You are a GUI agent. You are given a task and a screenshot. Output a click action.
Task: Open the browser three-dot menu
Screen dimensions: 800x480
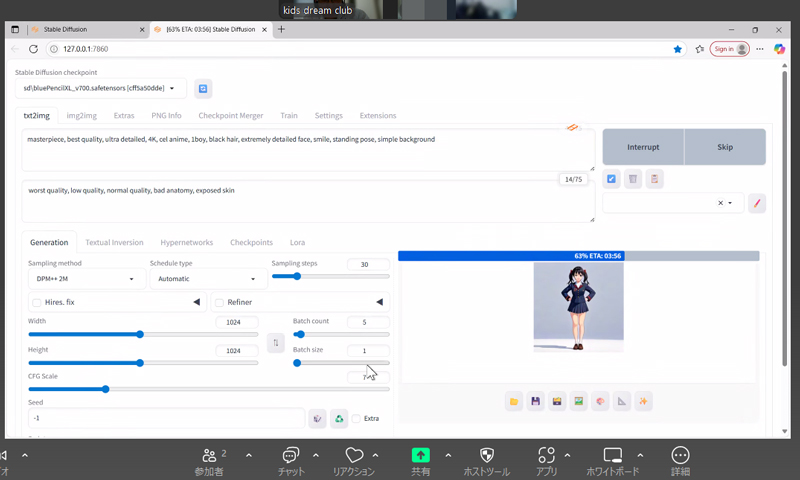click(x=760, y=49)
